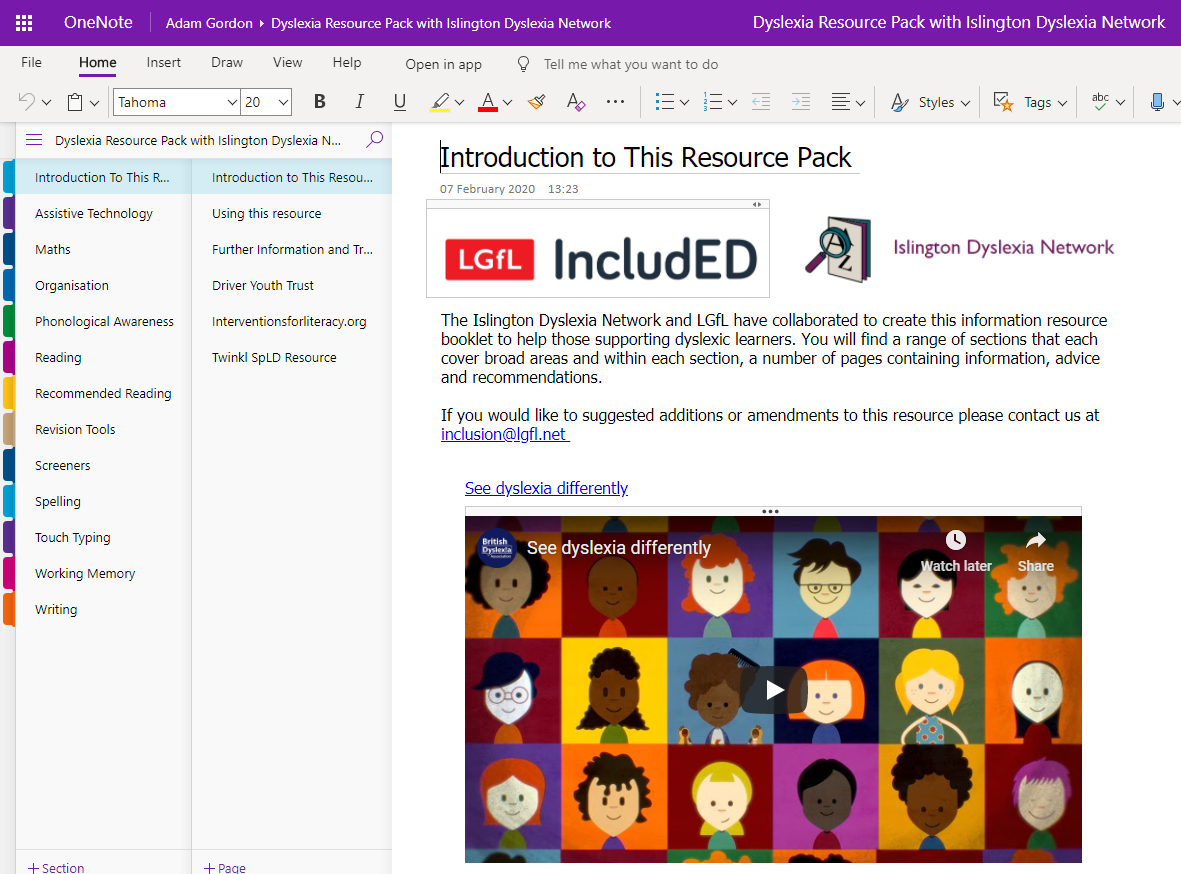Open the Using this resource page

click(292, 213)
